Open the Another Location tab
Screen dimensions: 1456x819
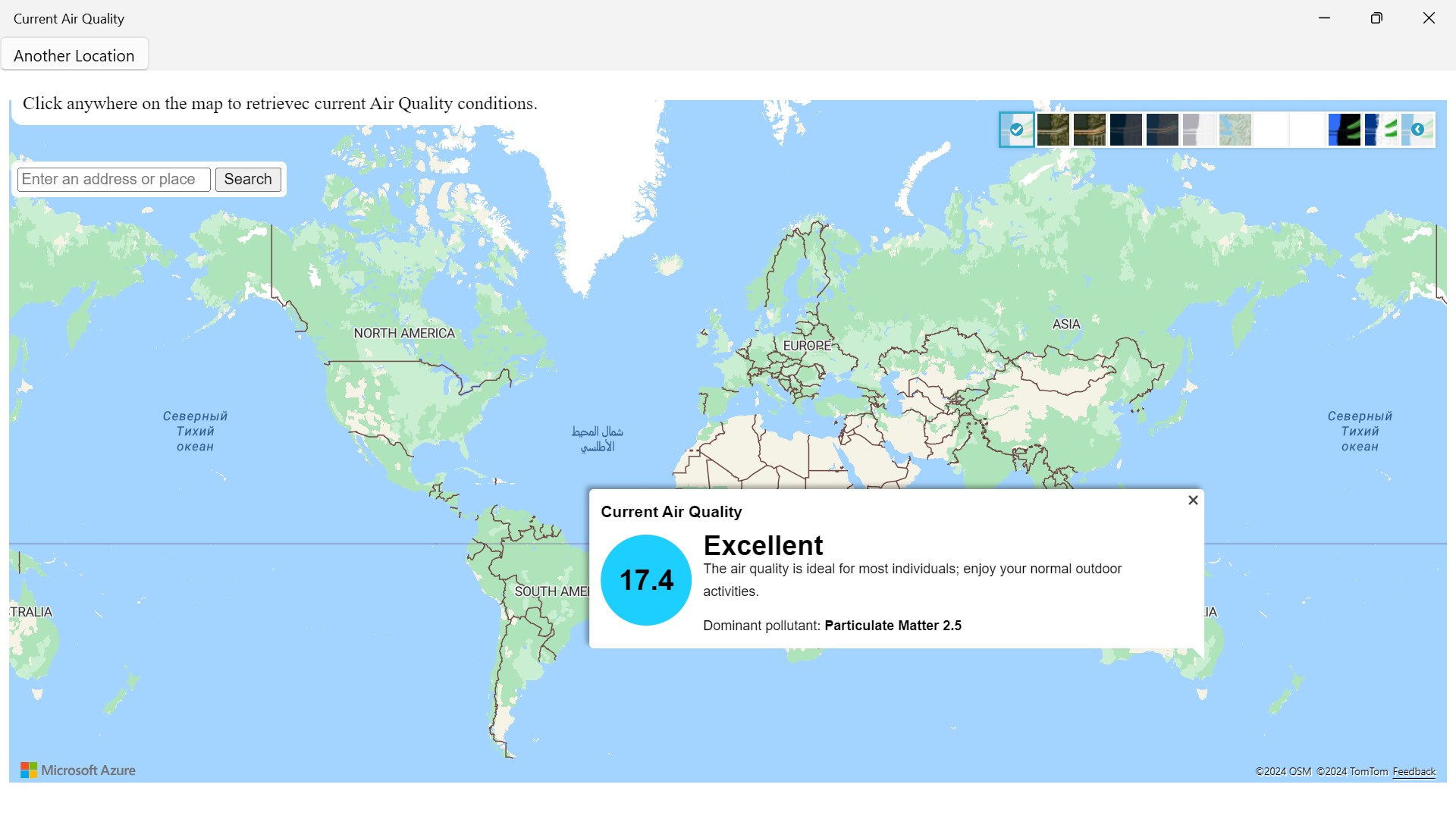point(74,55)
